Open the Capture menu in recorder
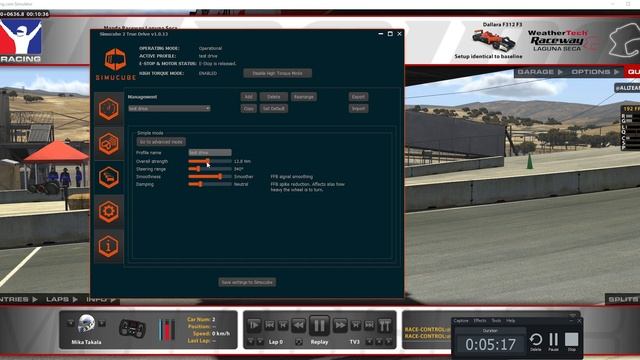 pos(461,321)
